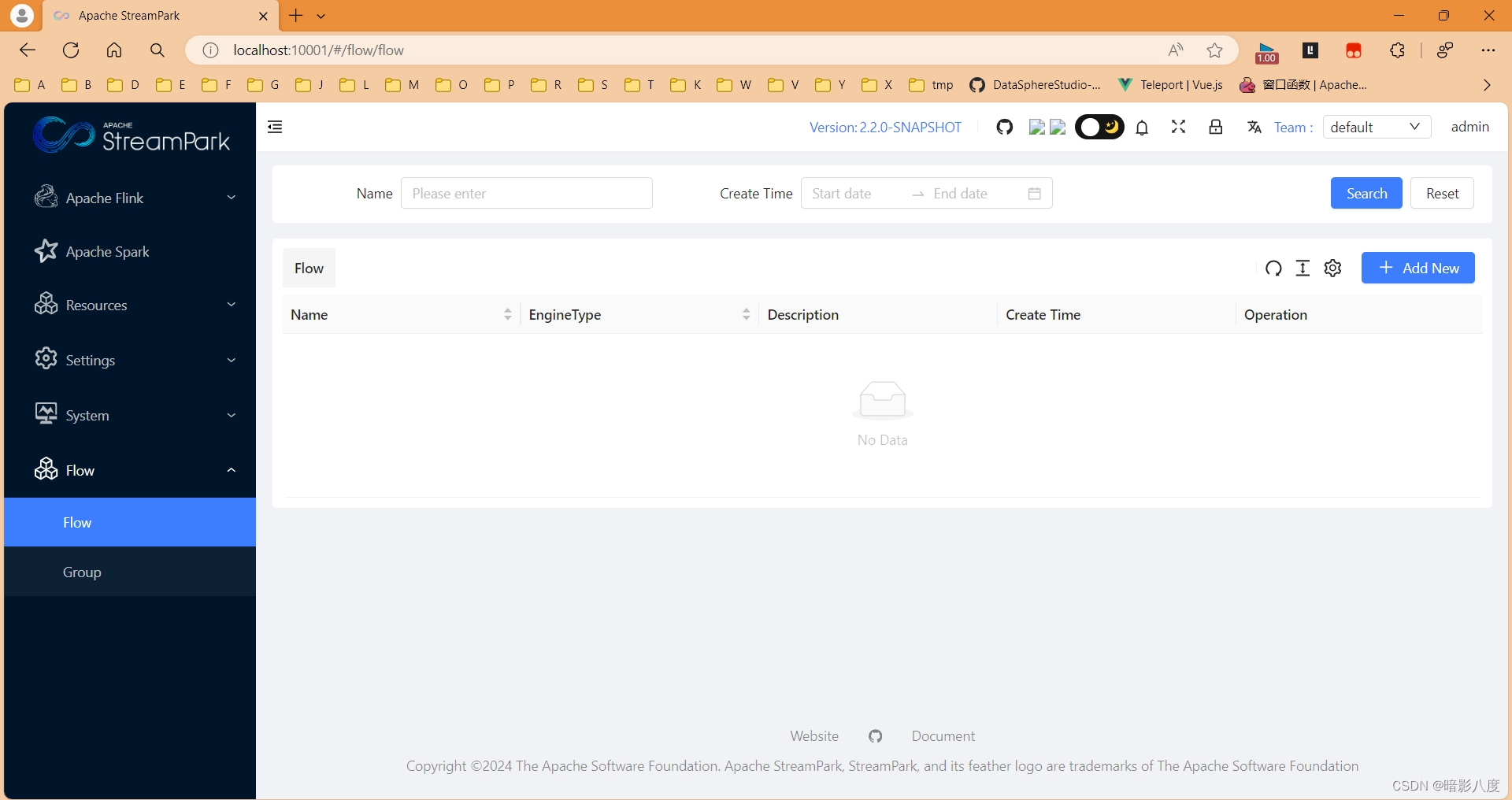Open the GitHub icon in the footer
Viewport: 1512px width, 800px height.
point(875,736)
